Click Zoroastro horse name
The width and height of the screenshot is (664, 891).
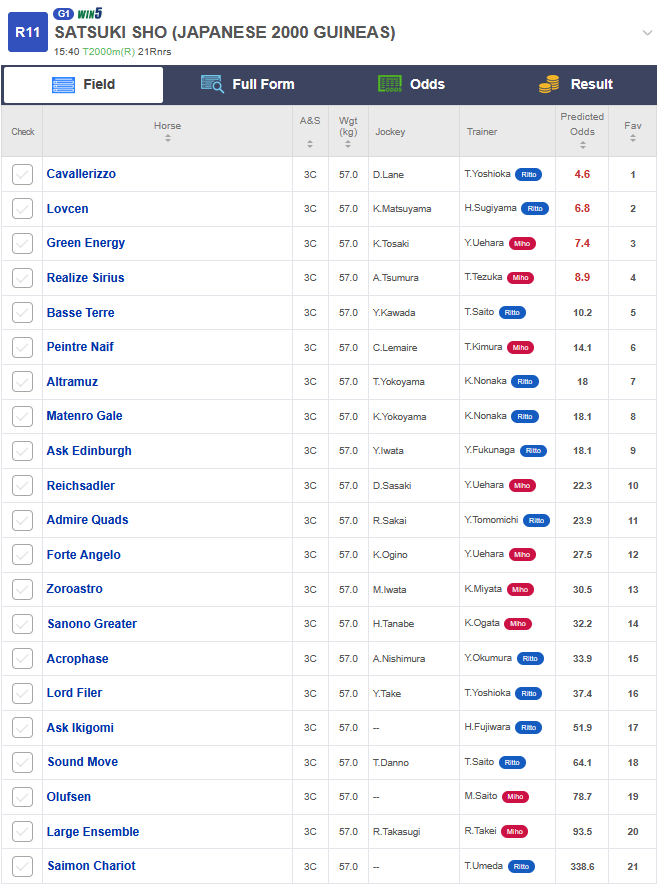74,589
